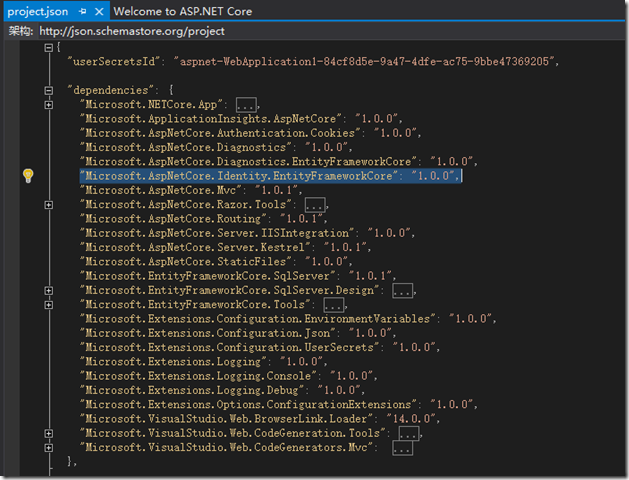The image size is (629, 480).
Task: Click the "dependencies" key
Action: tap(110, 90)
